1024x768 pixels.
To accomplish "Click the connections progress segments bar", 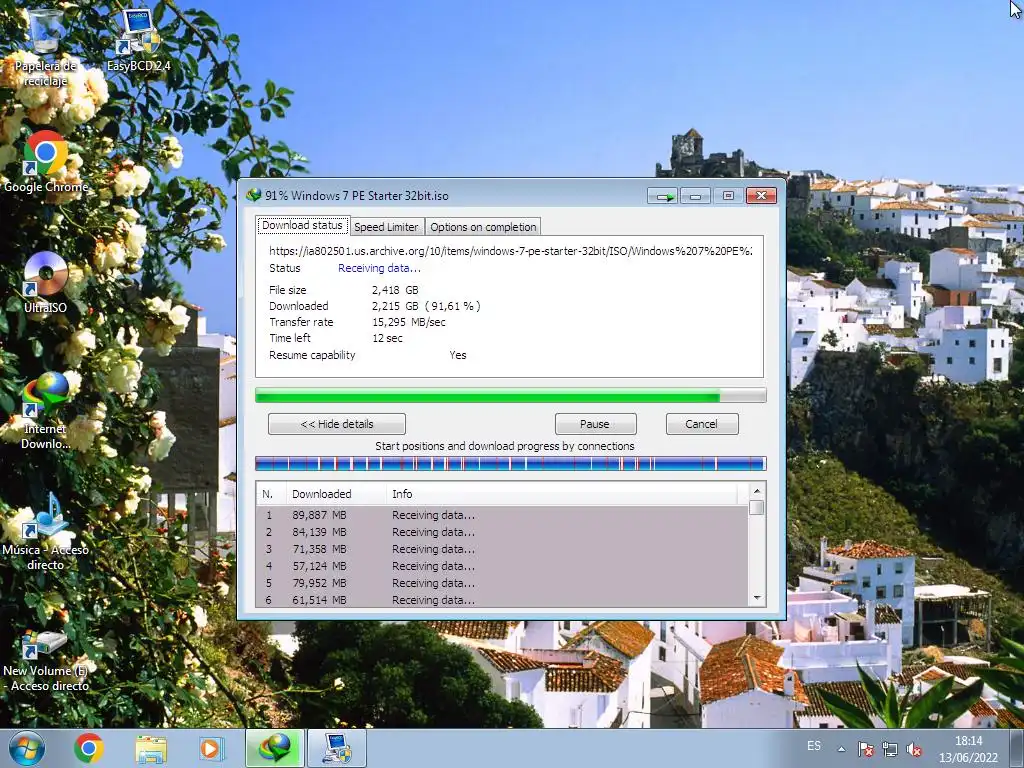I will pyautogui.click(x=511, y=464).
